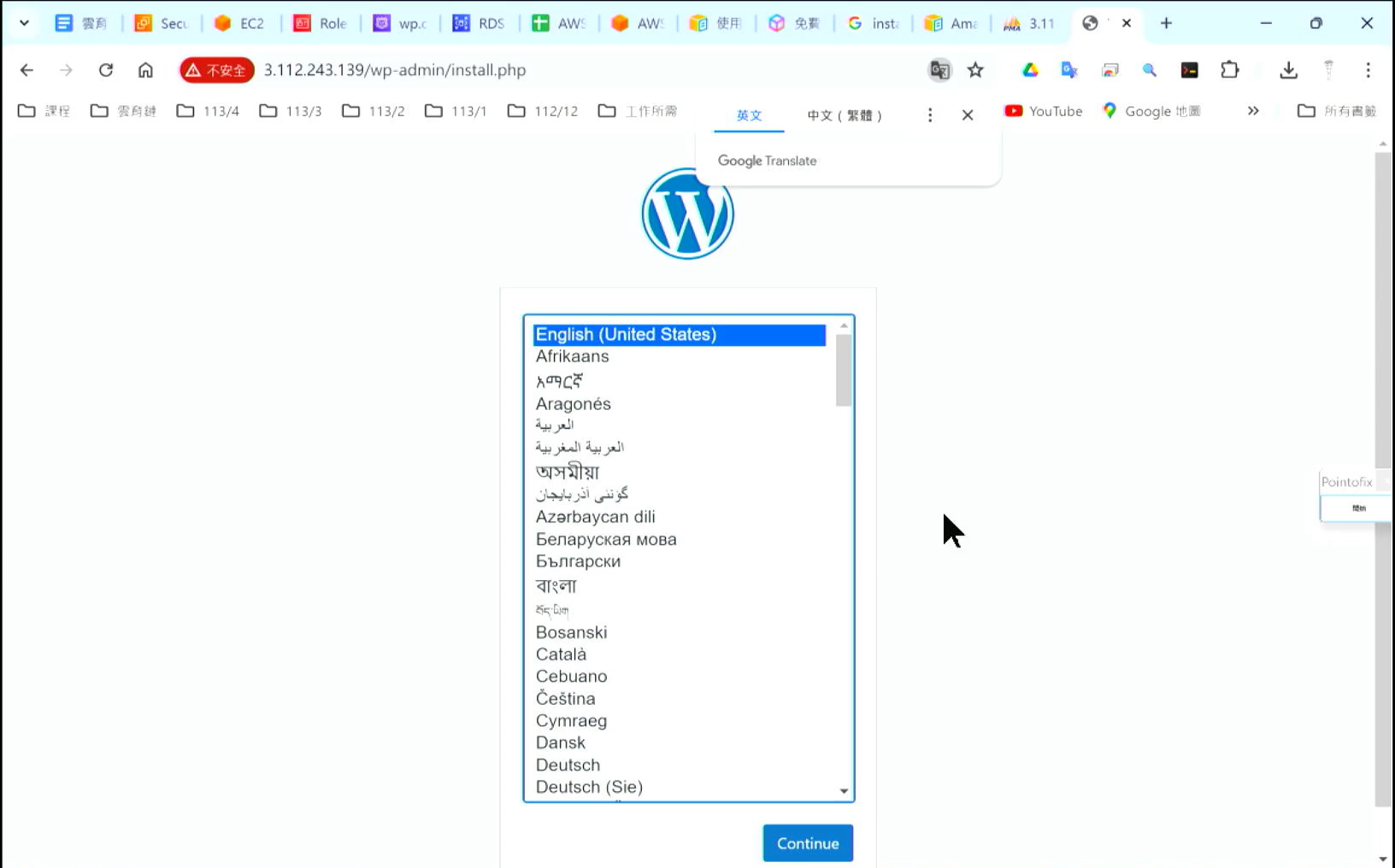Bookmark this page with the star icon
The image size is (1395, 868).
click(x=975, y=70)
